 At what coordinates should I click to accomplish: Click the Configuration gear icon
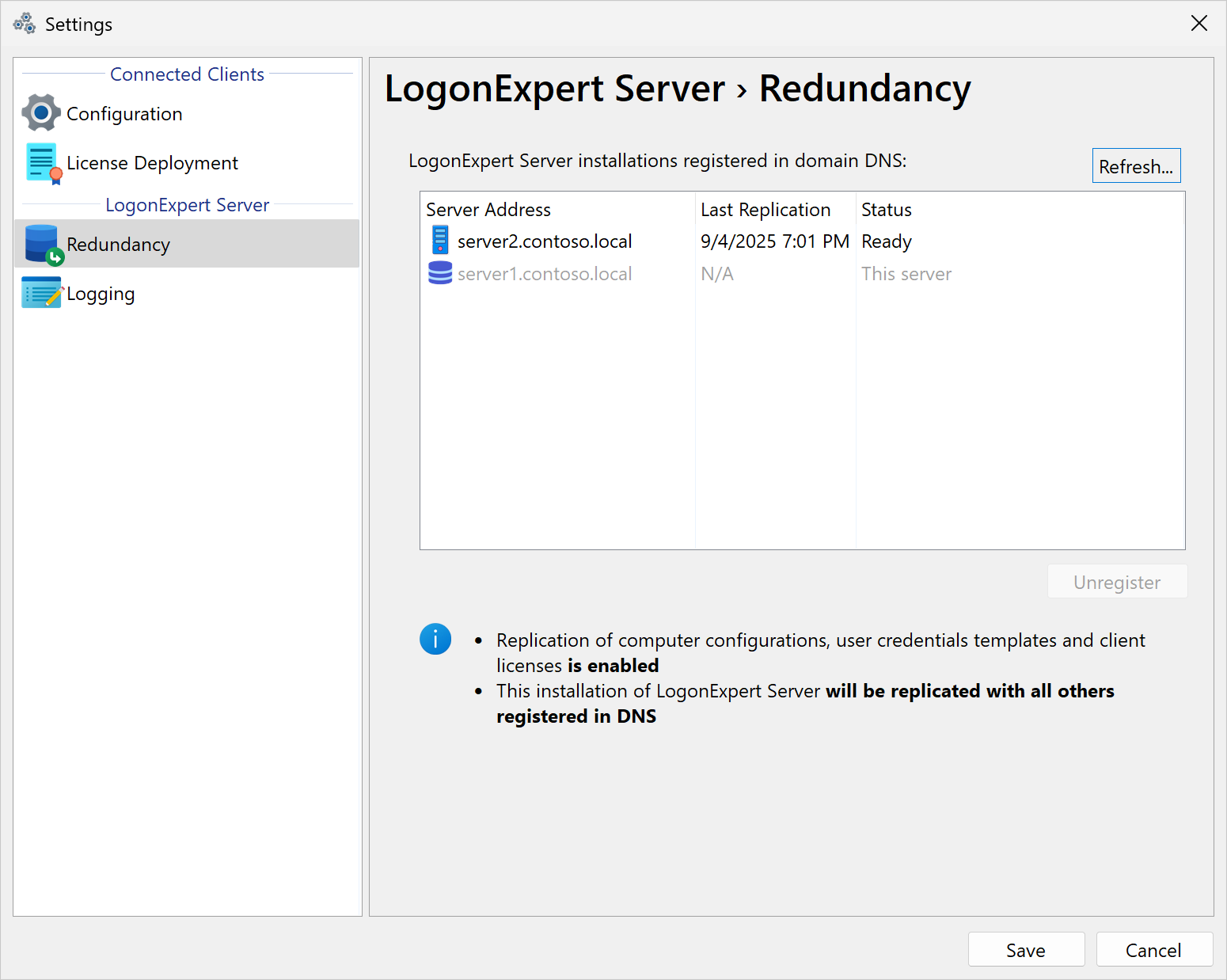point(41,113)
